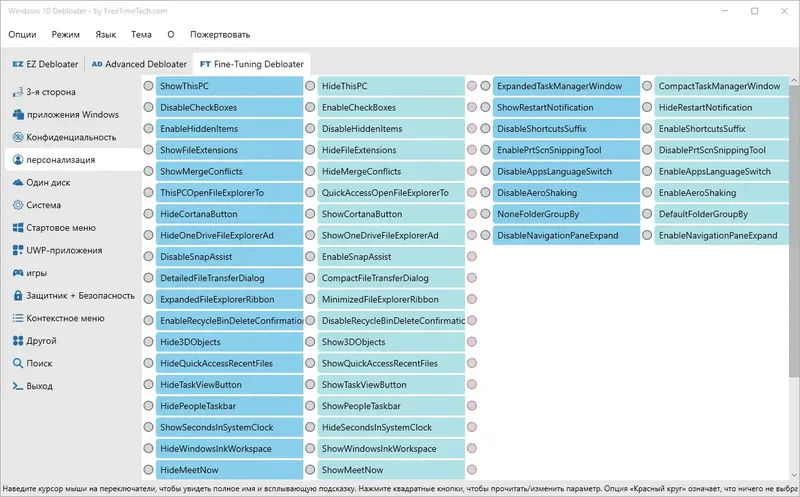Select the игры gamepad icon
Image resolution: width=800 pixels, height=497 pixels.
click(18, 273)
